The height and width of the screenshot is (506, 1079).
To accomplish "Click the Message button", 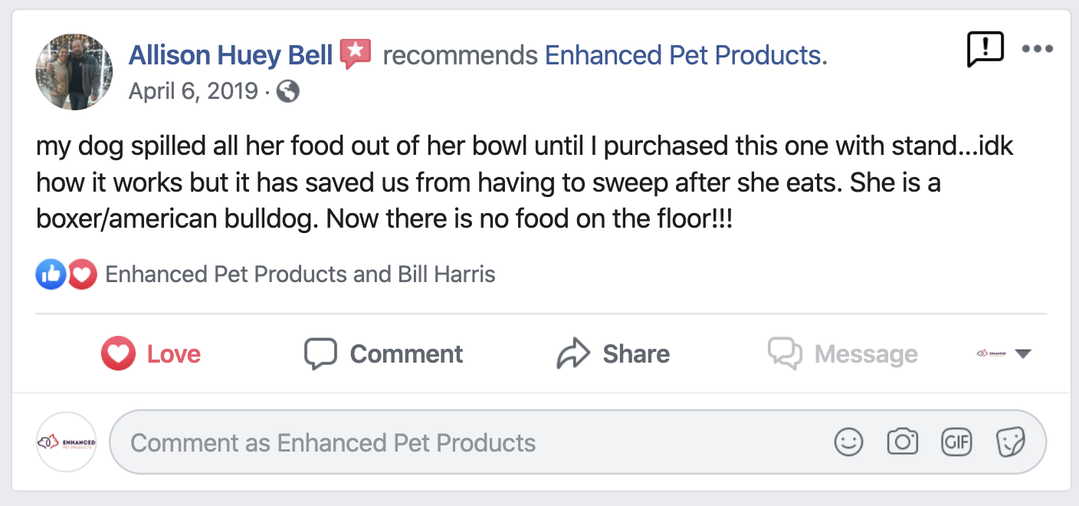I will point(842,354).
